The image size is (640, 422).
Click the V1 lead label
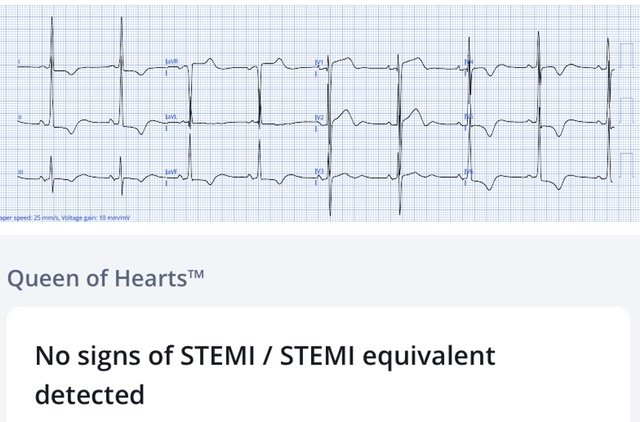(x=320, y=62)
